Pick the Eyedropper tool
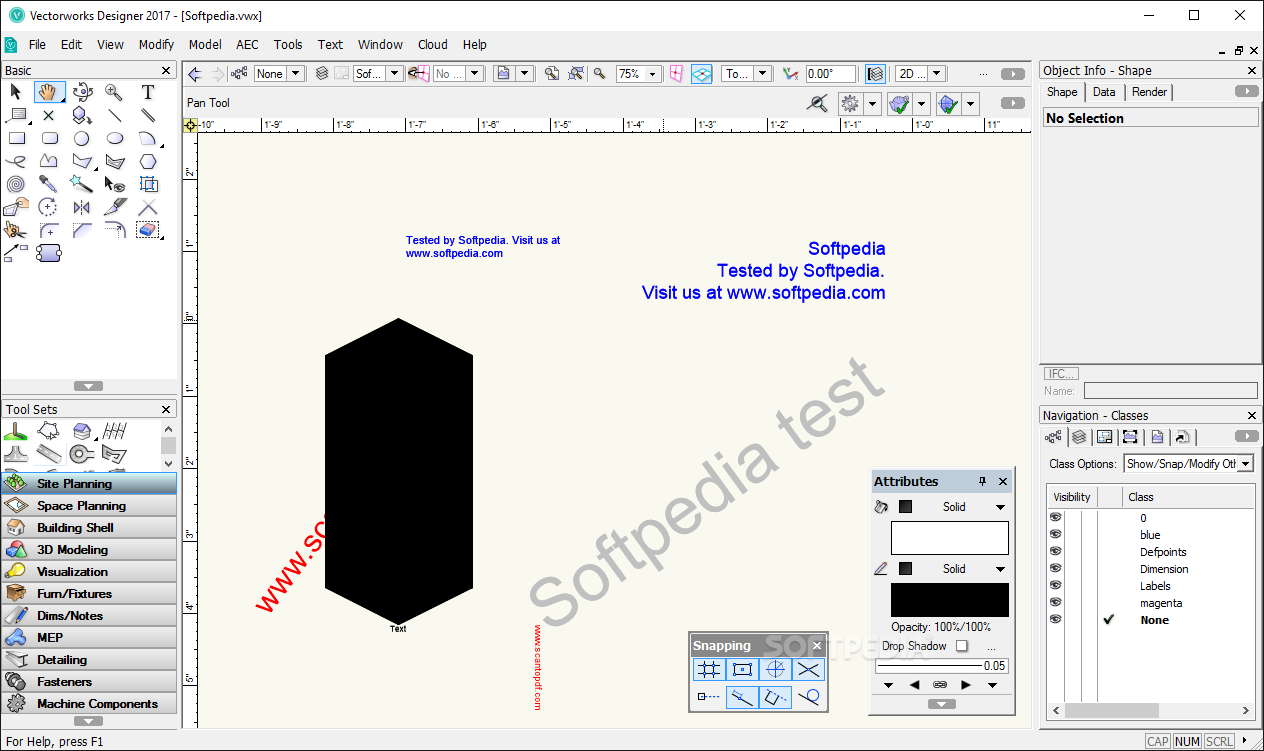This screenshot has height=751, width=1264. pos(49,184)
